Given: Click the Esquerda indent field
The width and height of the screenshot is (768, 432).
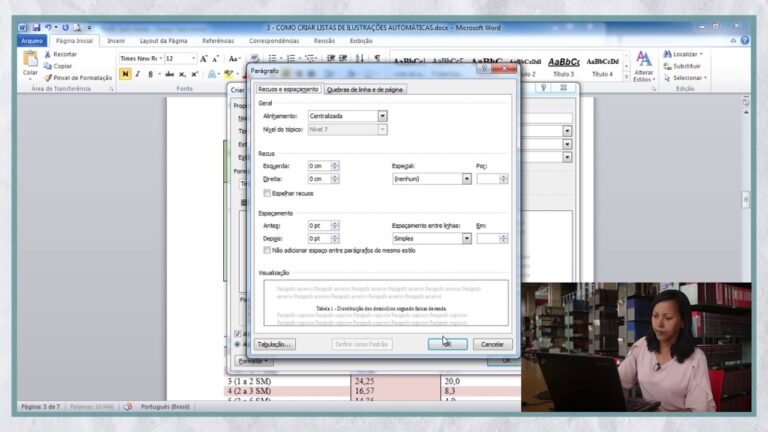Looking at the screenshot, I should coord(319,166).
